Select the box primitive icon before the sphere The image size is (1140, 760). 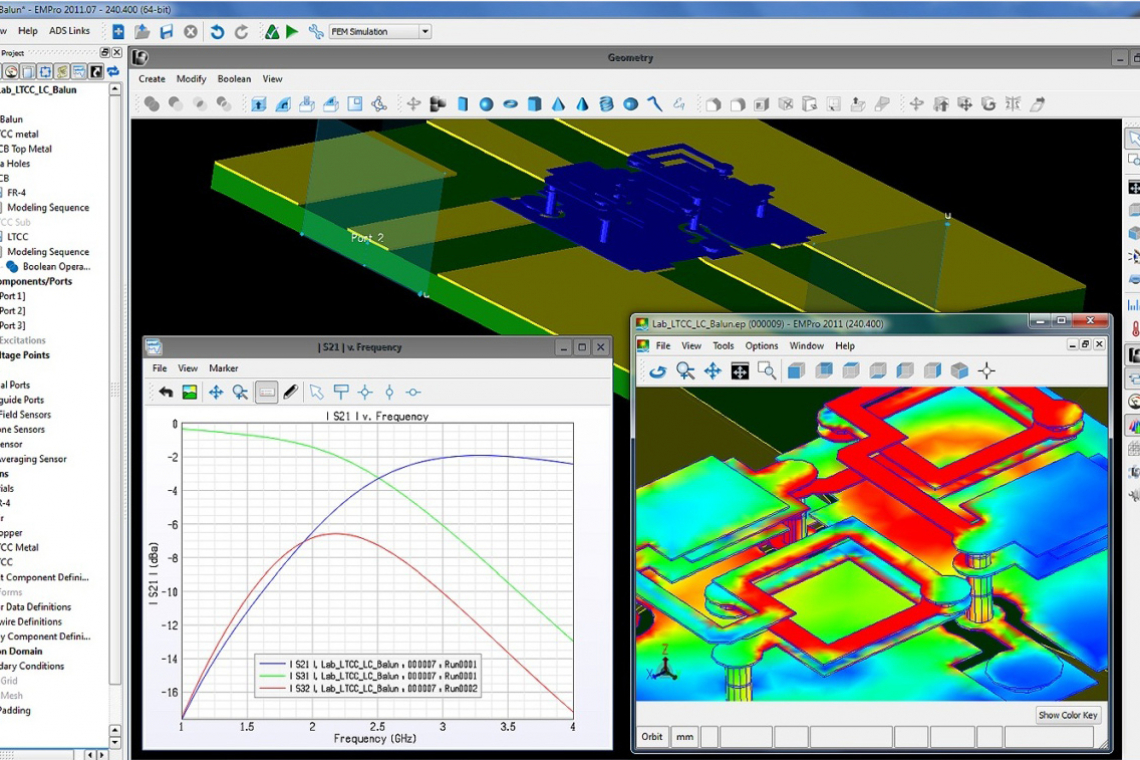click(462, 104)
